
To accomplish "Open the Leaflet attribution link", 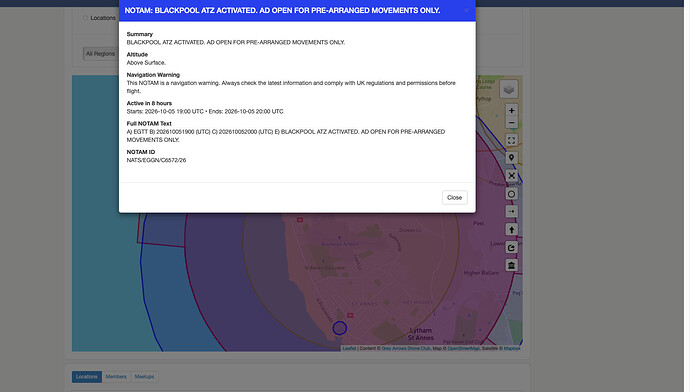I will (x=349, y=348).
